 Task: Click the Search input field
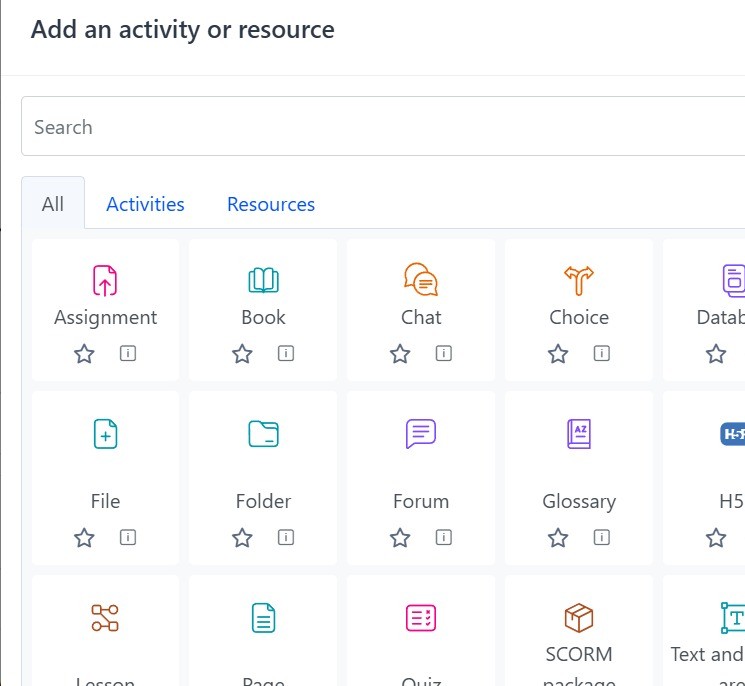tap(383, 126)
